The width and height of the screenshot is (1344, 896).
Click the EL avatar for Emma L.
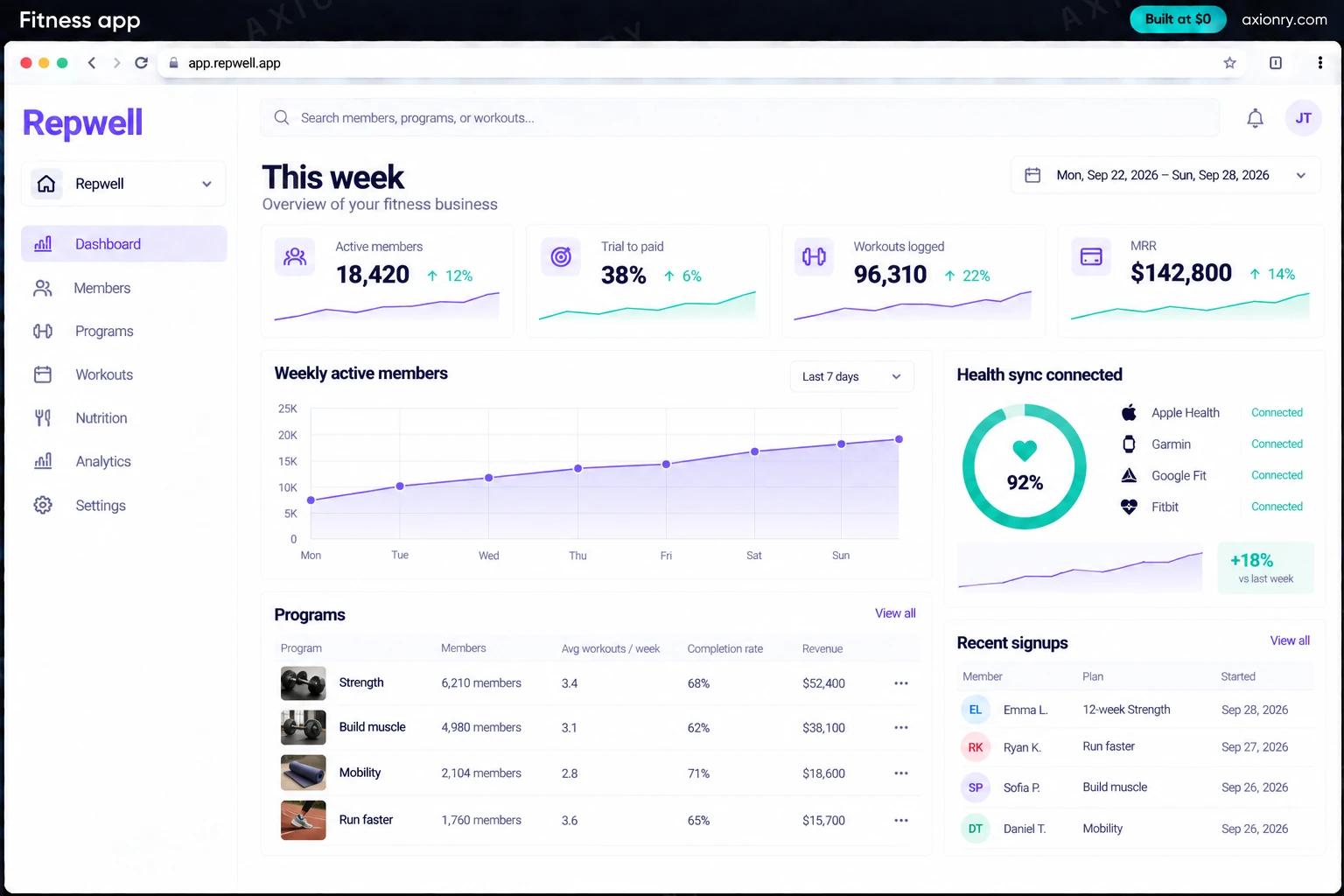976,710
